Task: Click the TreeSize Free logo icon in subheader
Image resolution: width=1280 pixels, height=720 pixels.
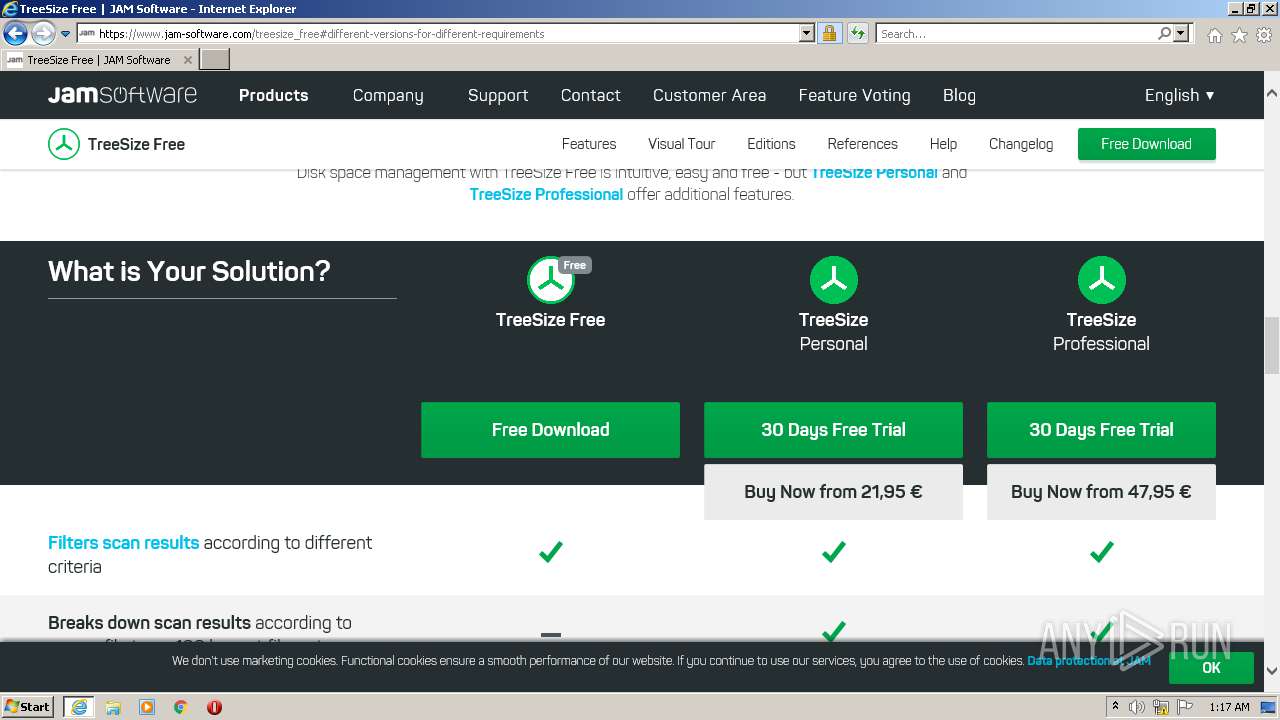Action: coord(64,144)
